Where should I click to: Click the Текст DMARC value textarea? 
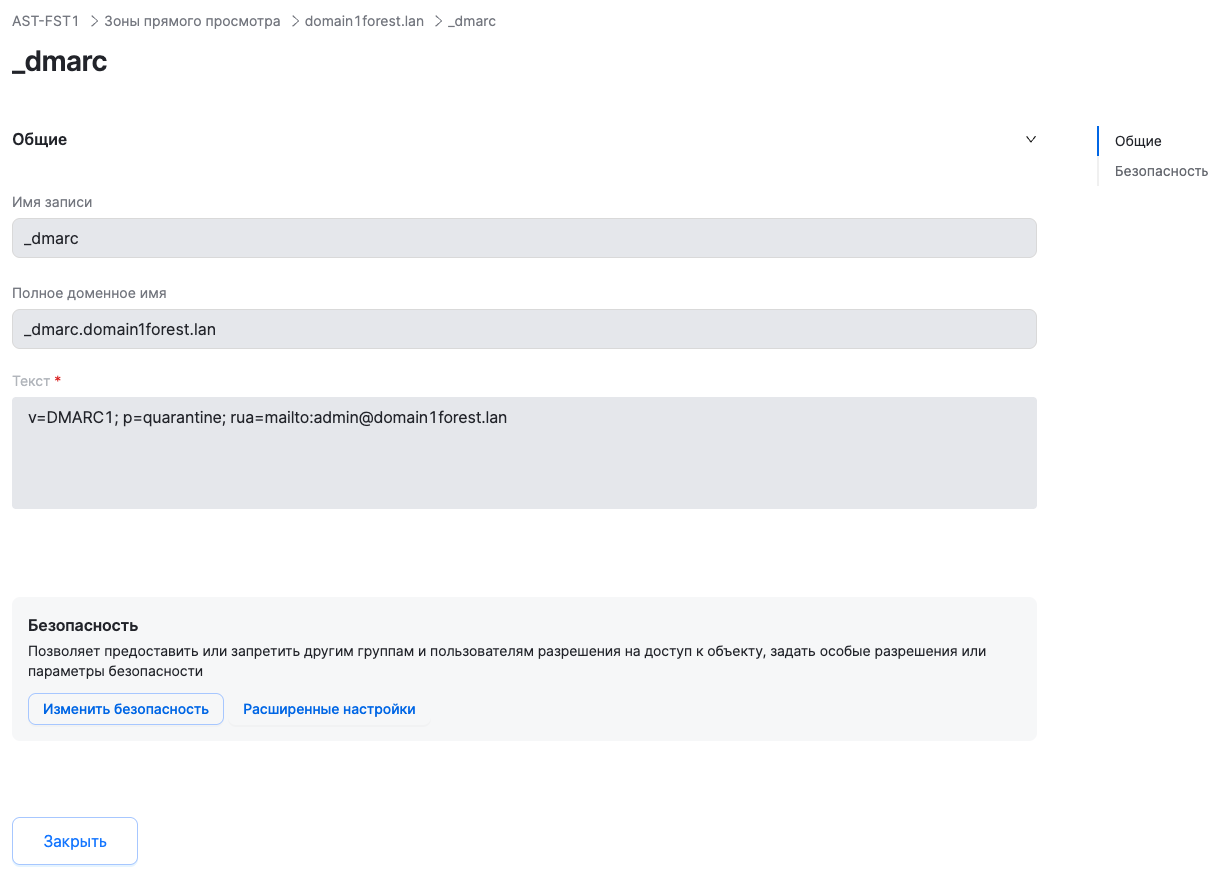(524, 453)
